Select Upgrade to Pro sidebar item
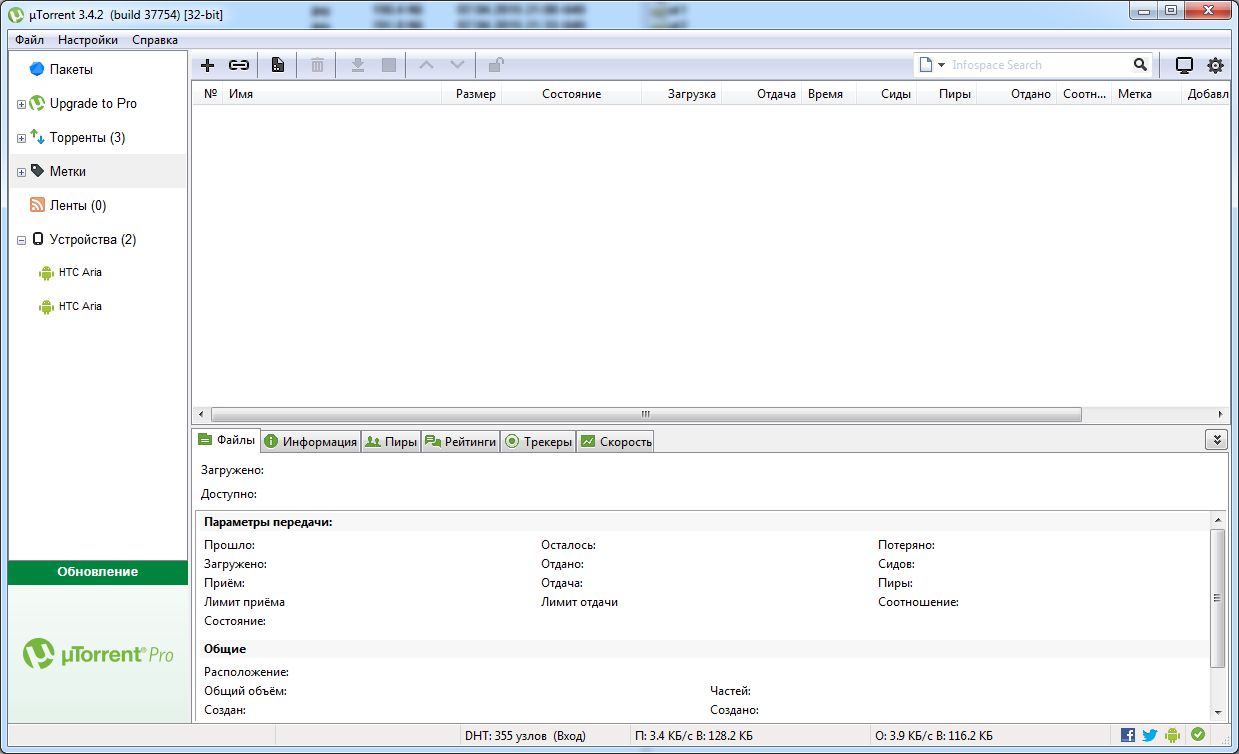Viewport: 1239px width, 754px height. [98, 103]
